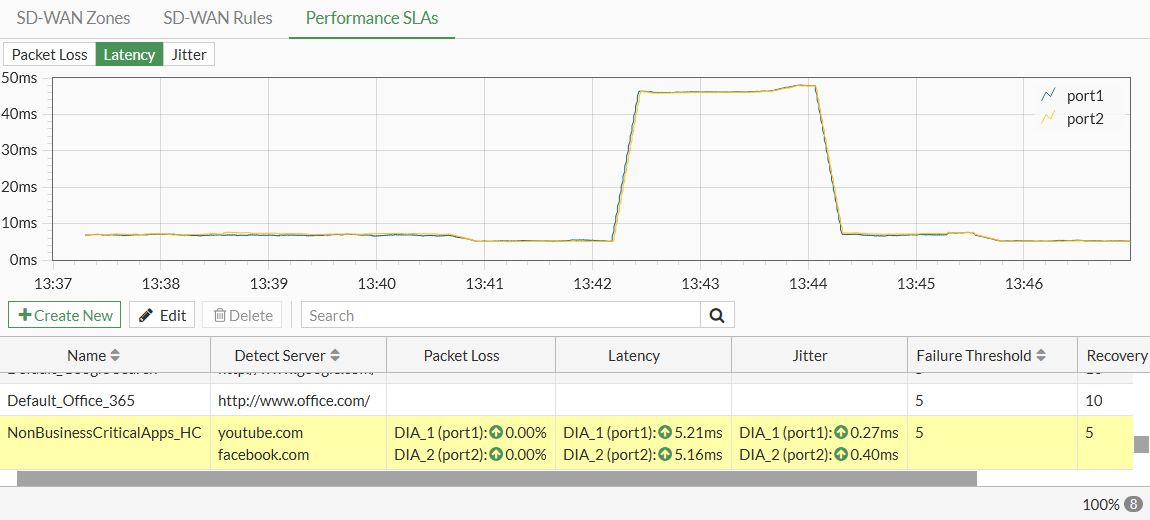The width and height of the screenshot is (1150, 520).
Task: Click the port1 legend line icon
Action: coord(1049,96)
